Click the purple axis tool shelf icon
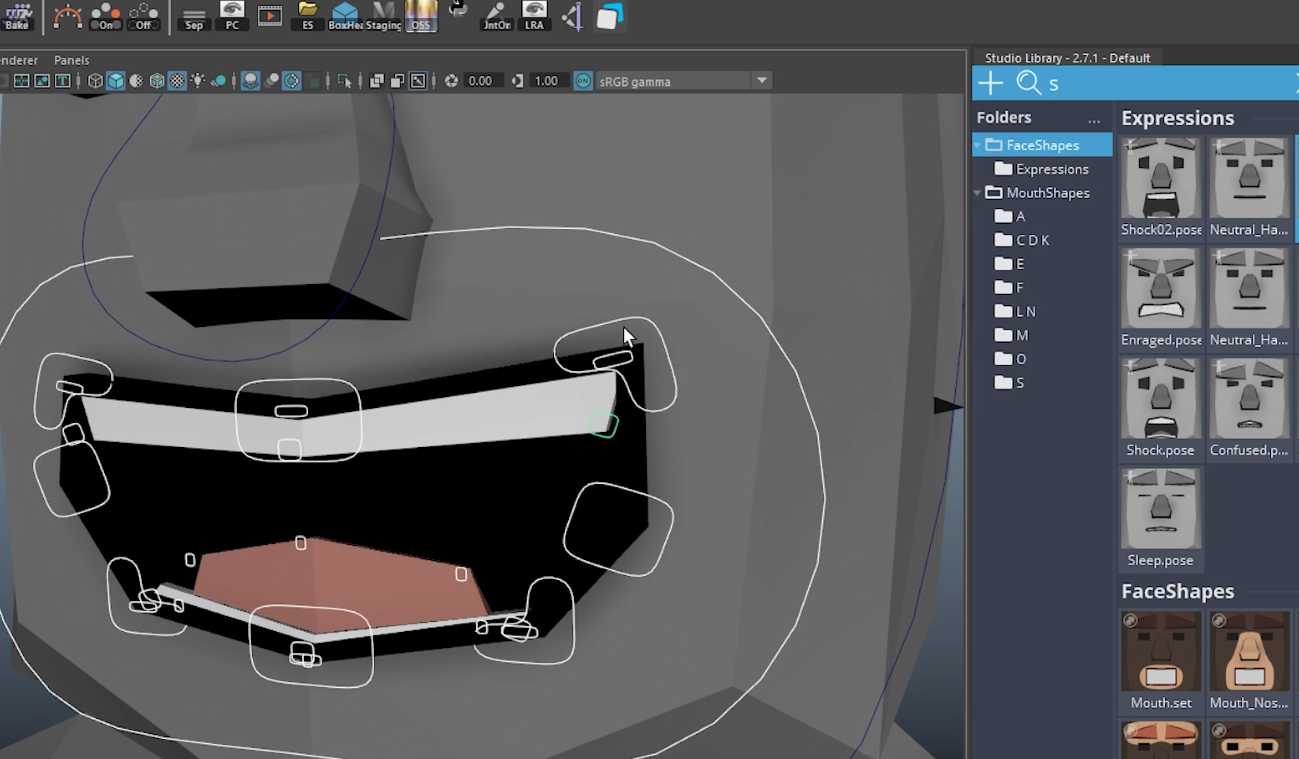The width and height of the screenshot is (1299, 759). (572, 16)
